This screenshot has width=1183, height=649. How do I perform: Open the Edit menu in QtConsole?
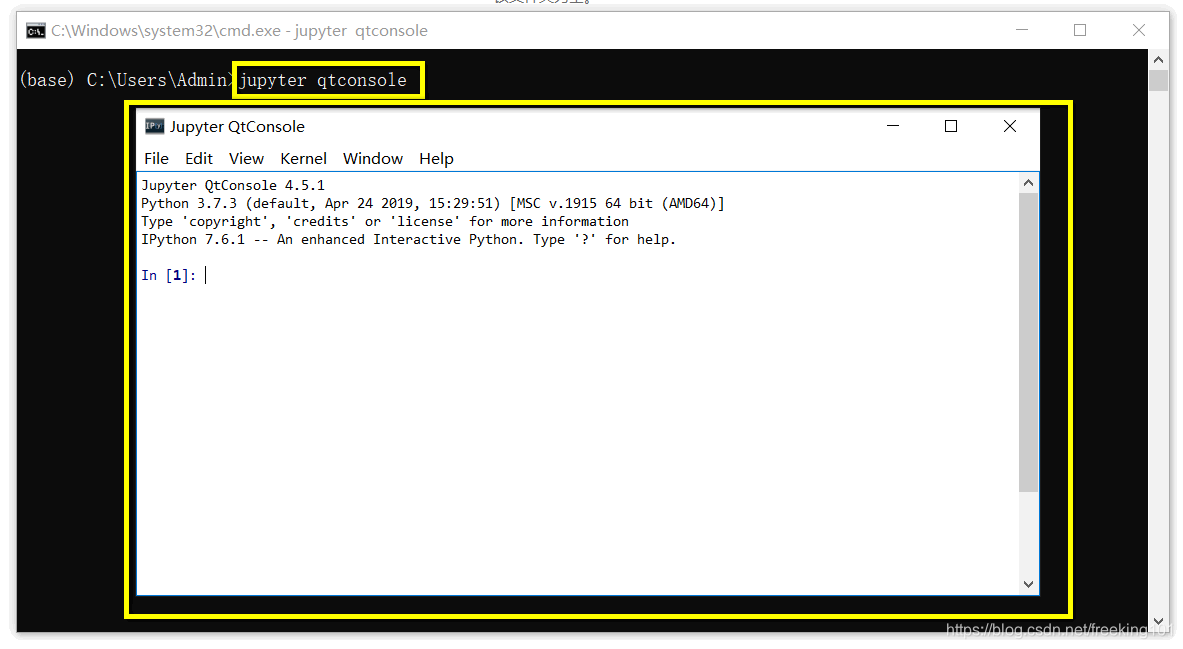coord(199,158)
